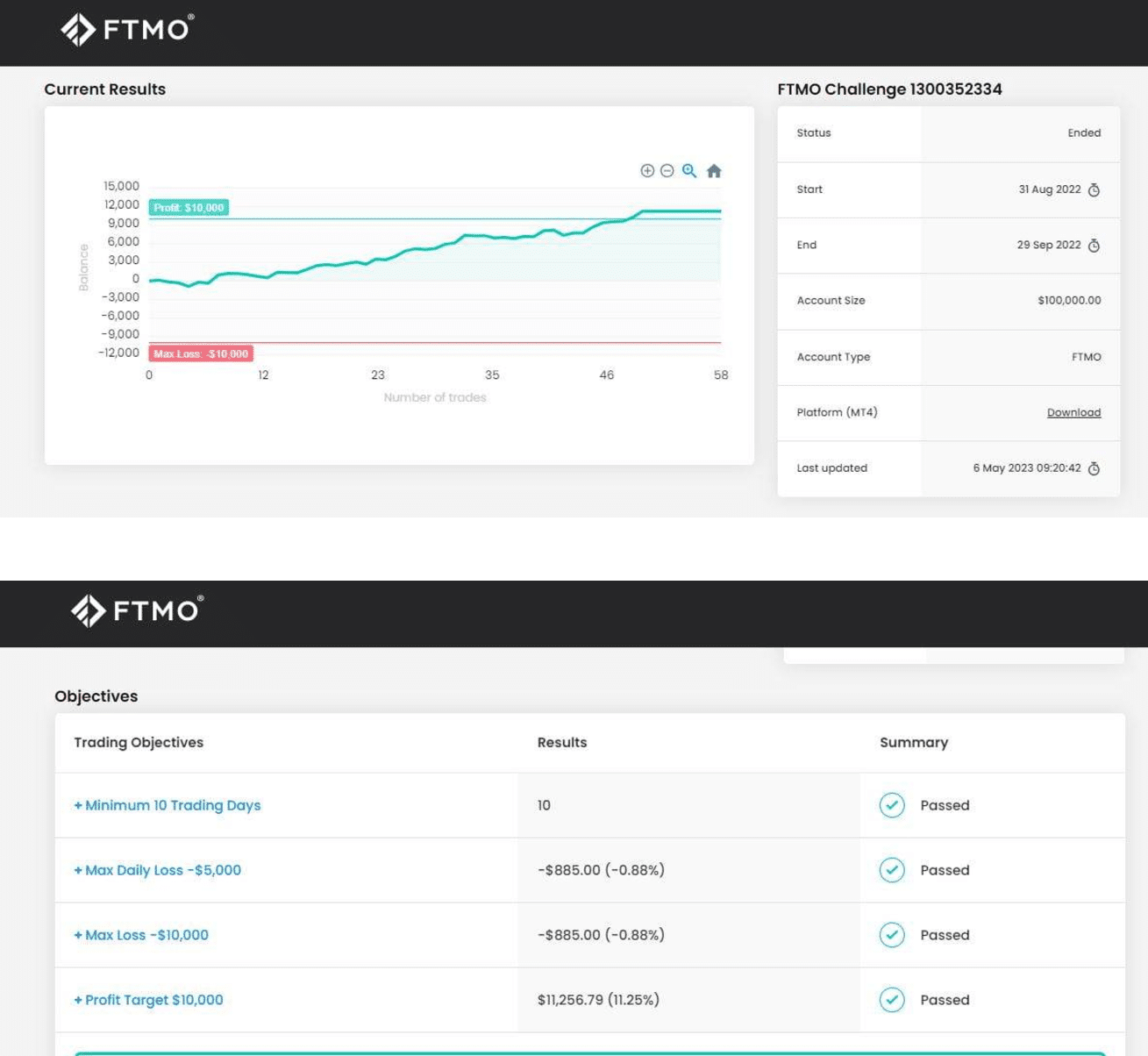Click the red Max Loss chart label
The height and width of the screenshot is (1056, 1148).
pos(201,354)
